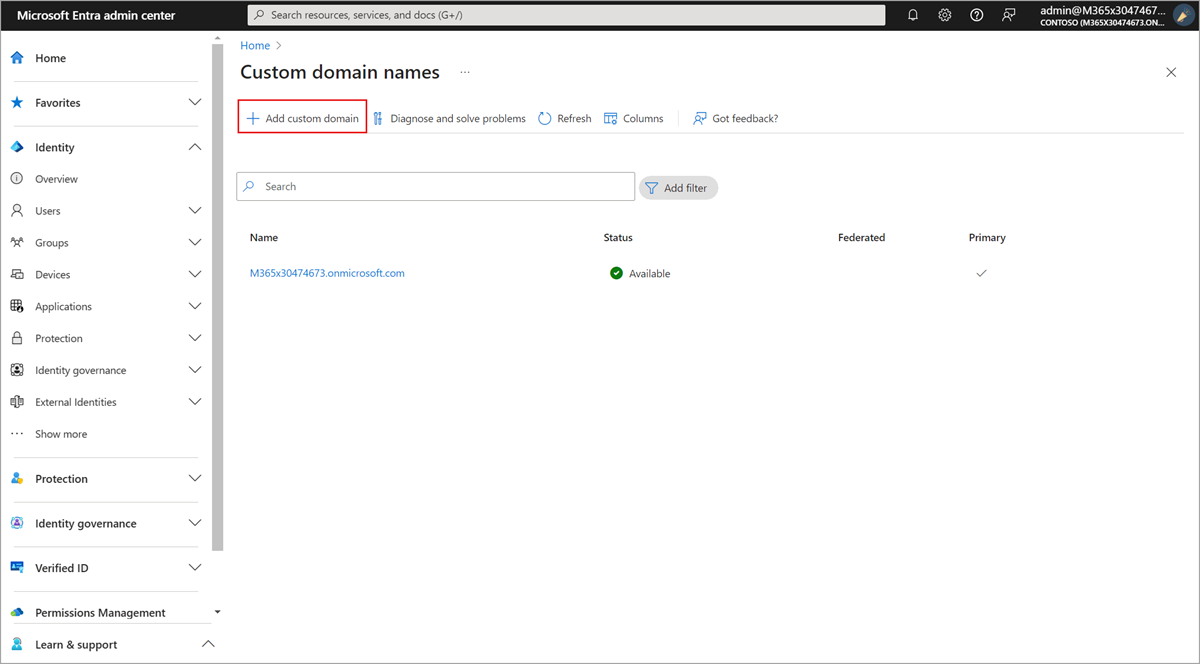Screen dimensions: 1200x664
Task: Open Overview in the Identity menu
Action: pos(56,179)
